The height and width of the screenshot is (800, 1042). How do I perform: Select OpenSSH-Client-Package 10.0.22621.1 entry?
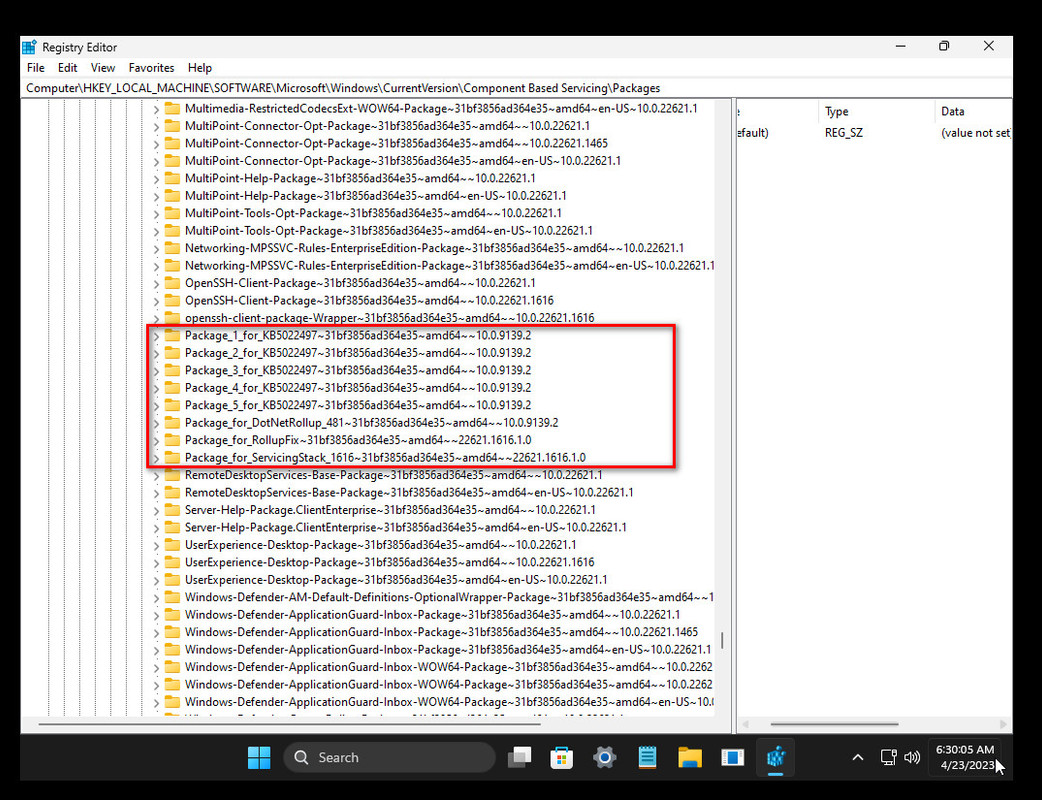[x=360, y=283]
